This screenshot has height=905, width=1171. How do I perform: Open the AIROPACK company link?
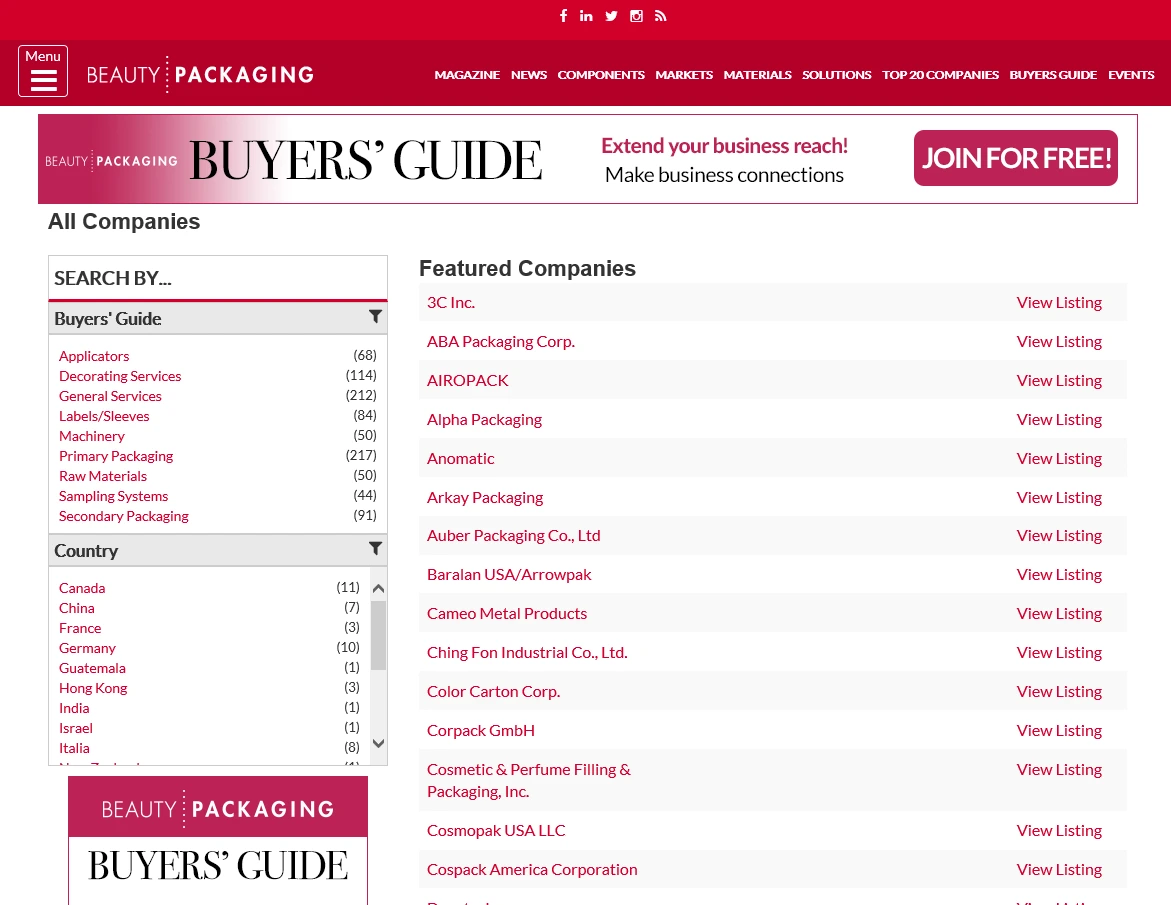[468, 381]
